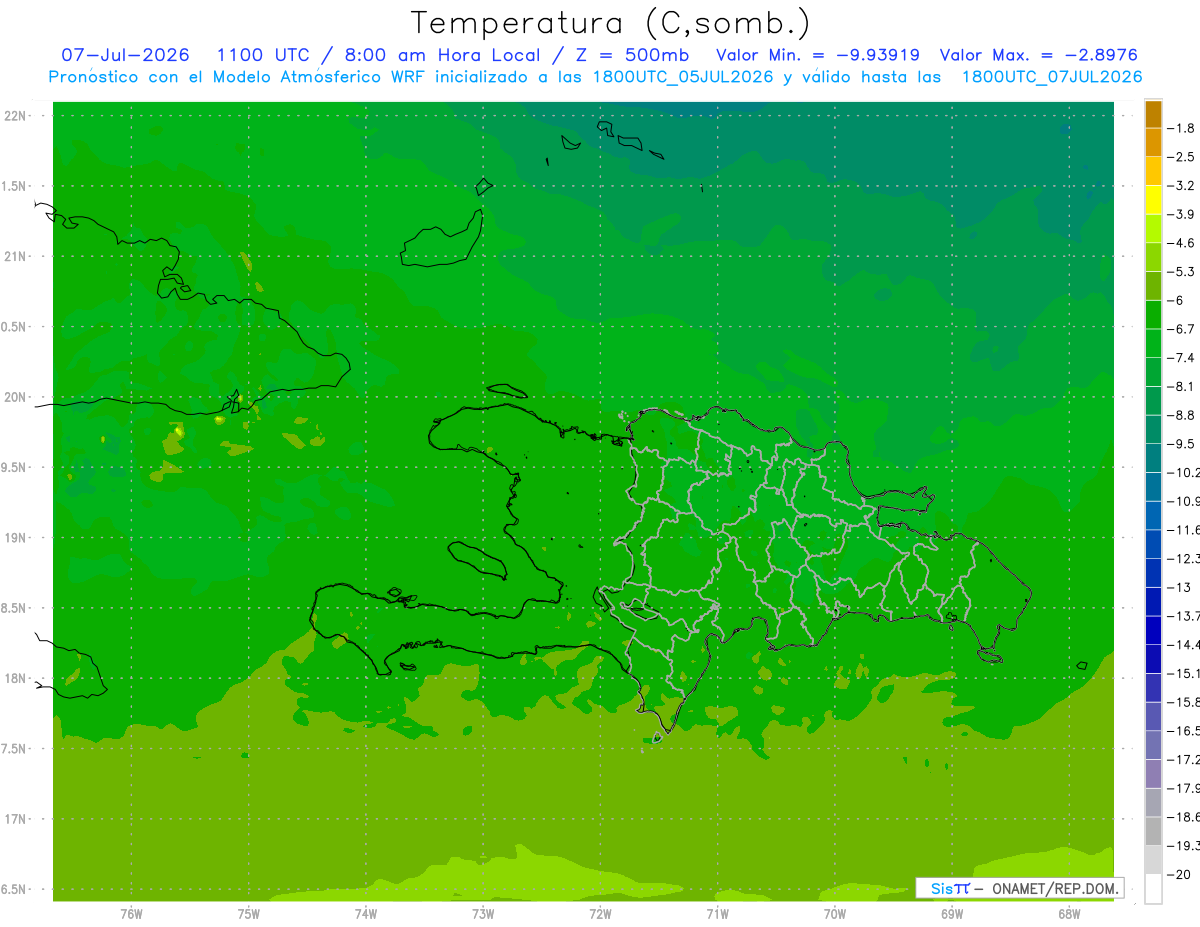Click the '-8.1' colorbar value

1182,386
